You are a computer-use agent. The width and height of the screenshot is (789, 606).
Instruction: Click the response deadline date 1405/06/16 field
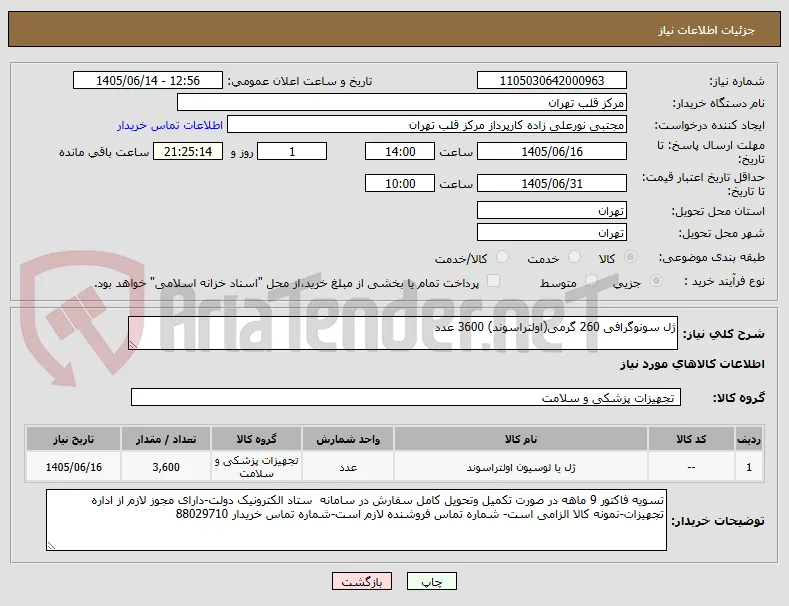tap(552, 152)
